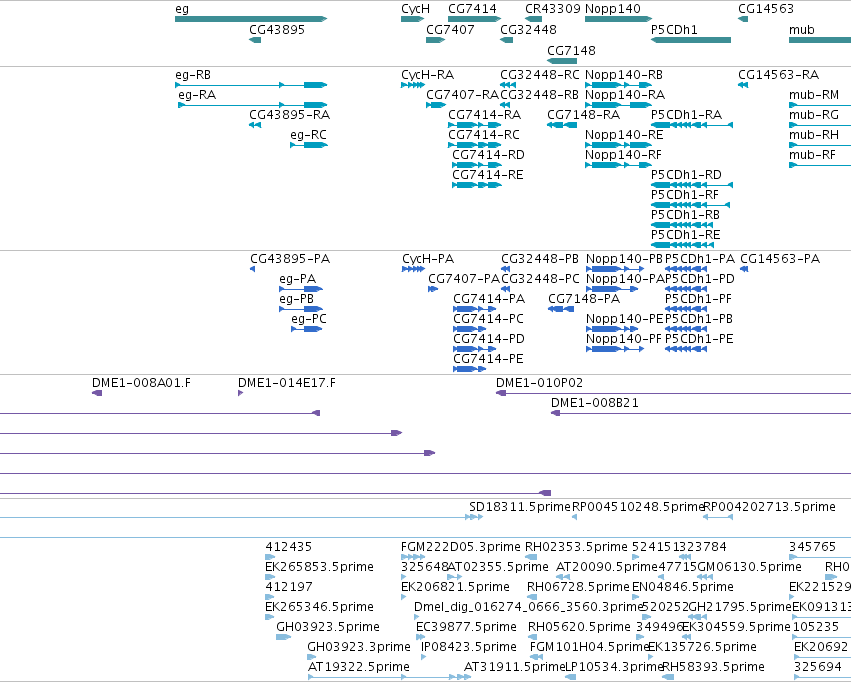The height and width of the screenshot is (682, 851).
Task: Click protein CG7148-PA
Action: click(561, 309)
